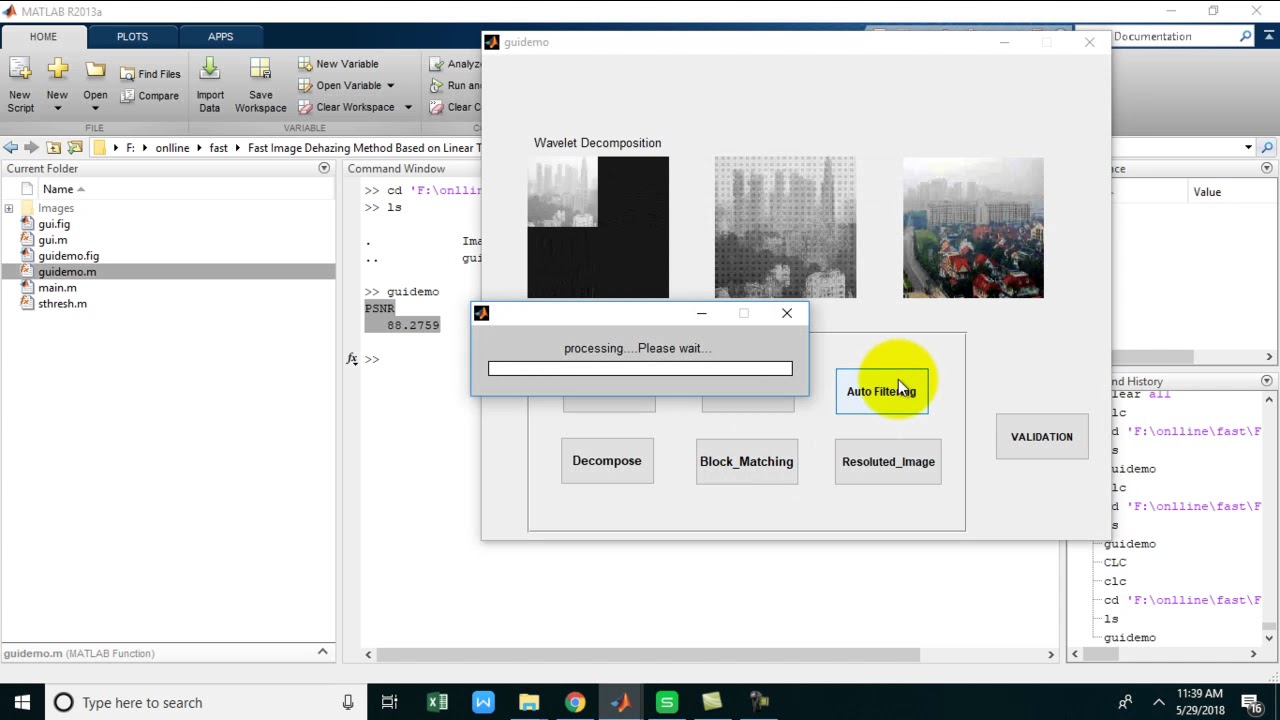Click the color city result image
Screen dimensions: 1280x720
[973, 227]
